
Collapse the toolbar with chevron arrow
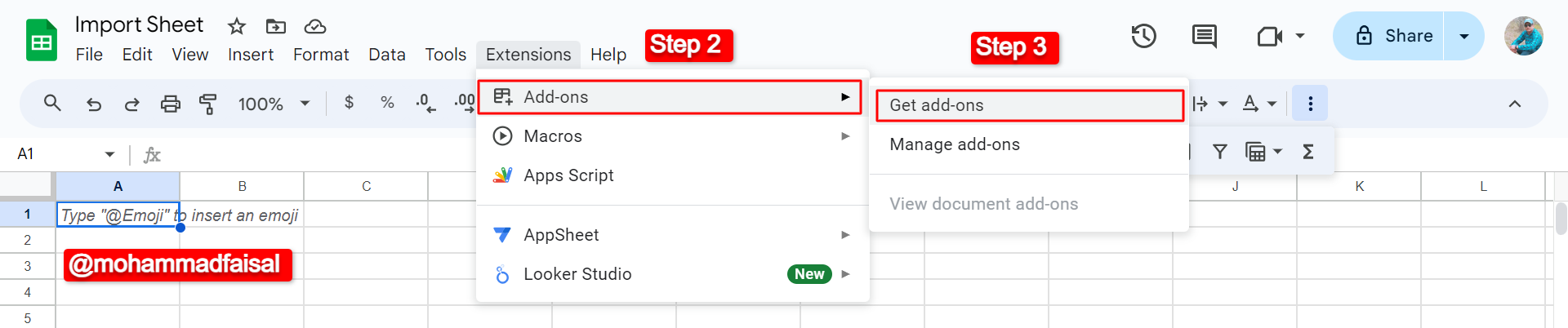click(x=1514, y=104)
